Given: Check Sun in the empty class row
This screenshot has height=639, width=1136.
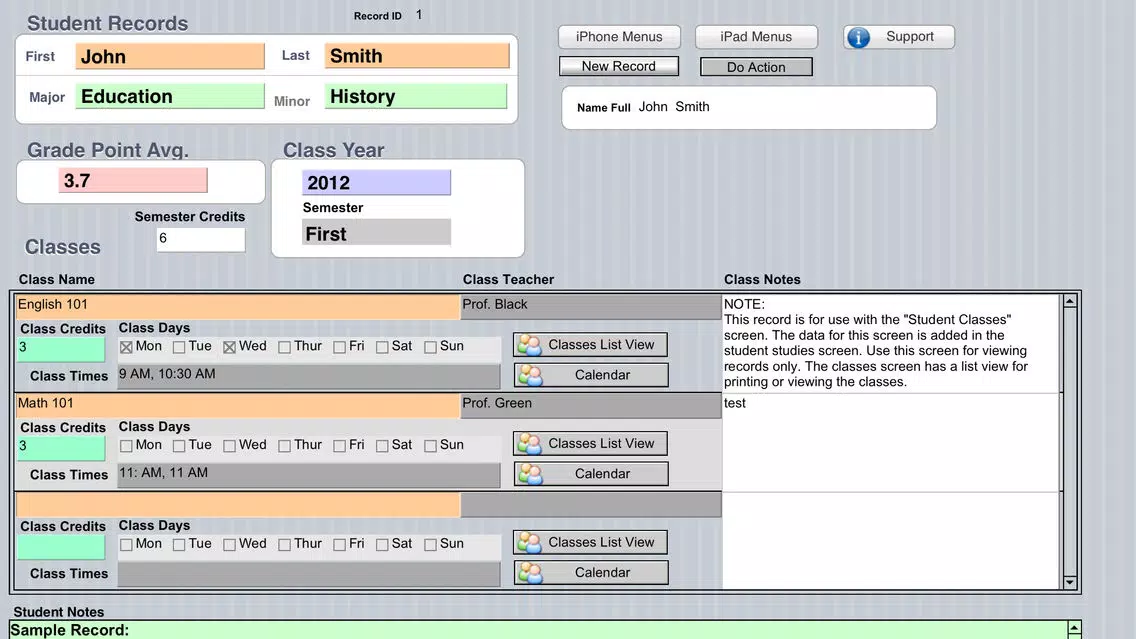Looking at the screenshot, I should [430, 544].
